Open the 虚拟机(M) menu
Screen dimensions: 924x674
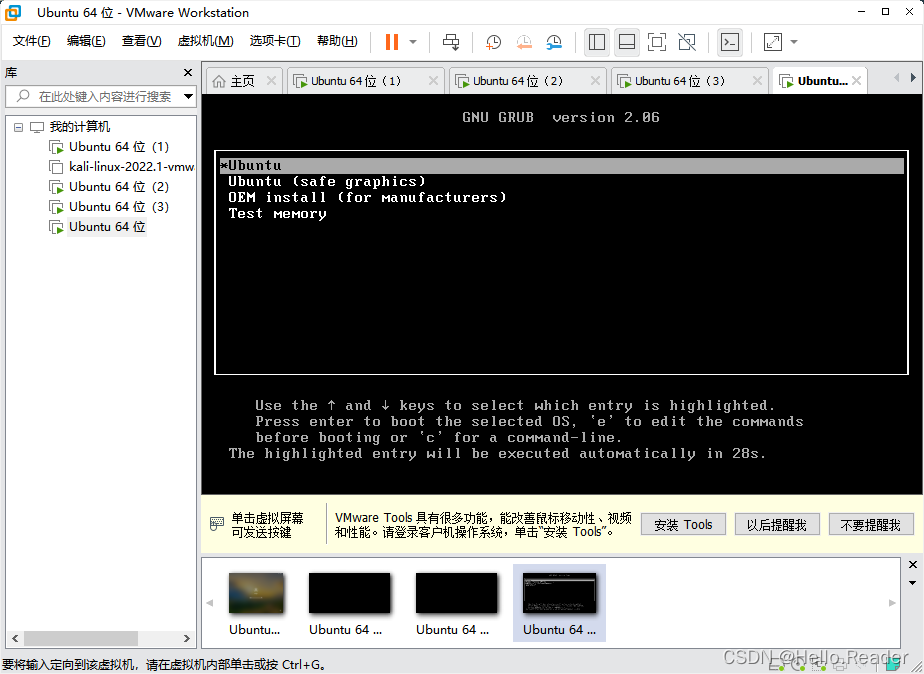(205, 41)
